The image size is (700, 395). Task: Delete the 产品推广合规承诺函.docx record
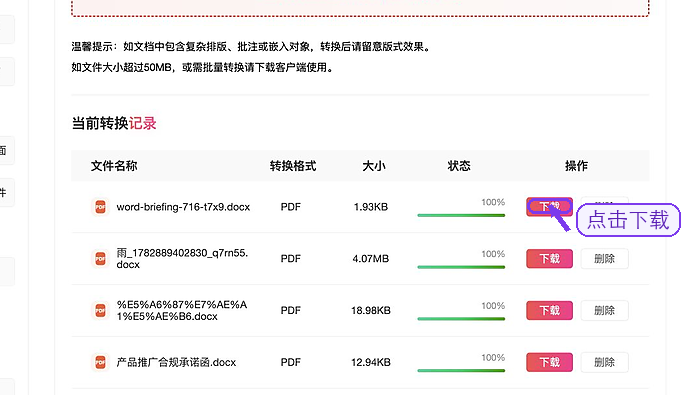click(x=604, y=362)
